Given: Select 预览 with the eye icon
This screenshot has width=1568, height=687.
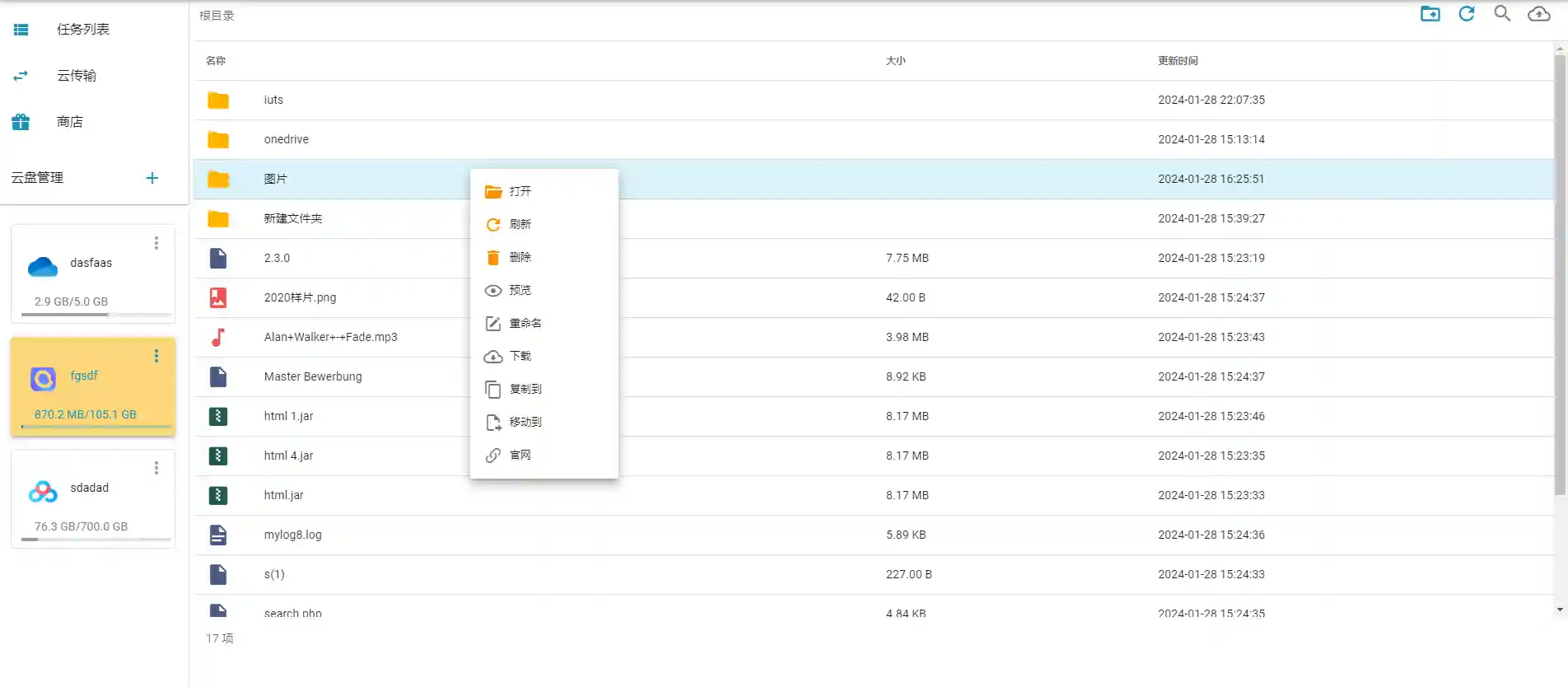Looking at the screenshot, I should tap(520, 290).
